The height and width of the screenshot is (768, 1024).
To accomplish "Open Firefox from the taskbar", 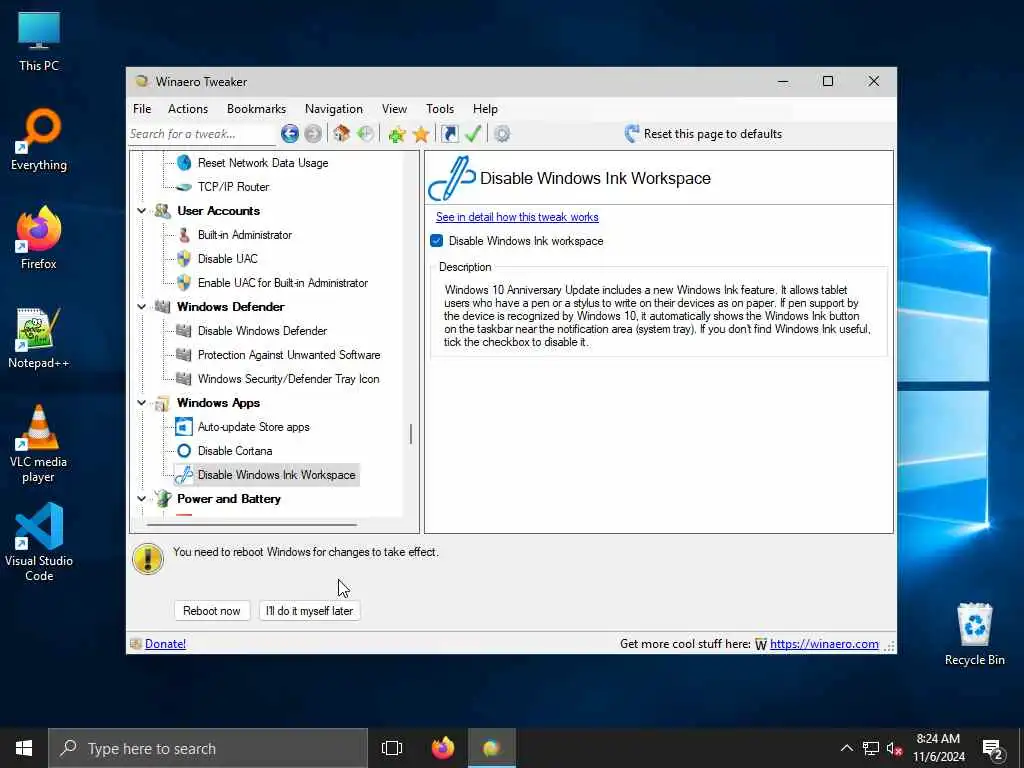I will pos(443,748).
